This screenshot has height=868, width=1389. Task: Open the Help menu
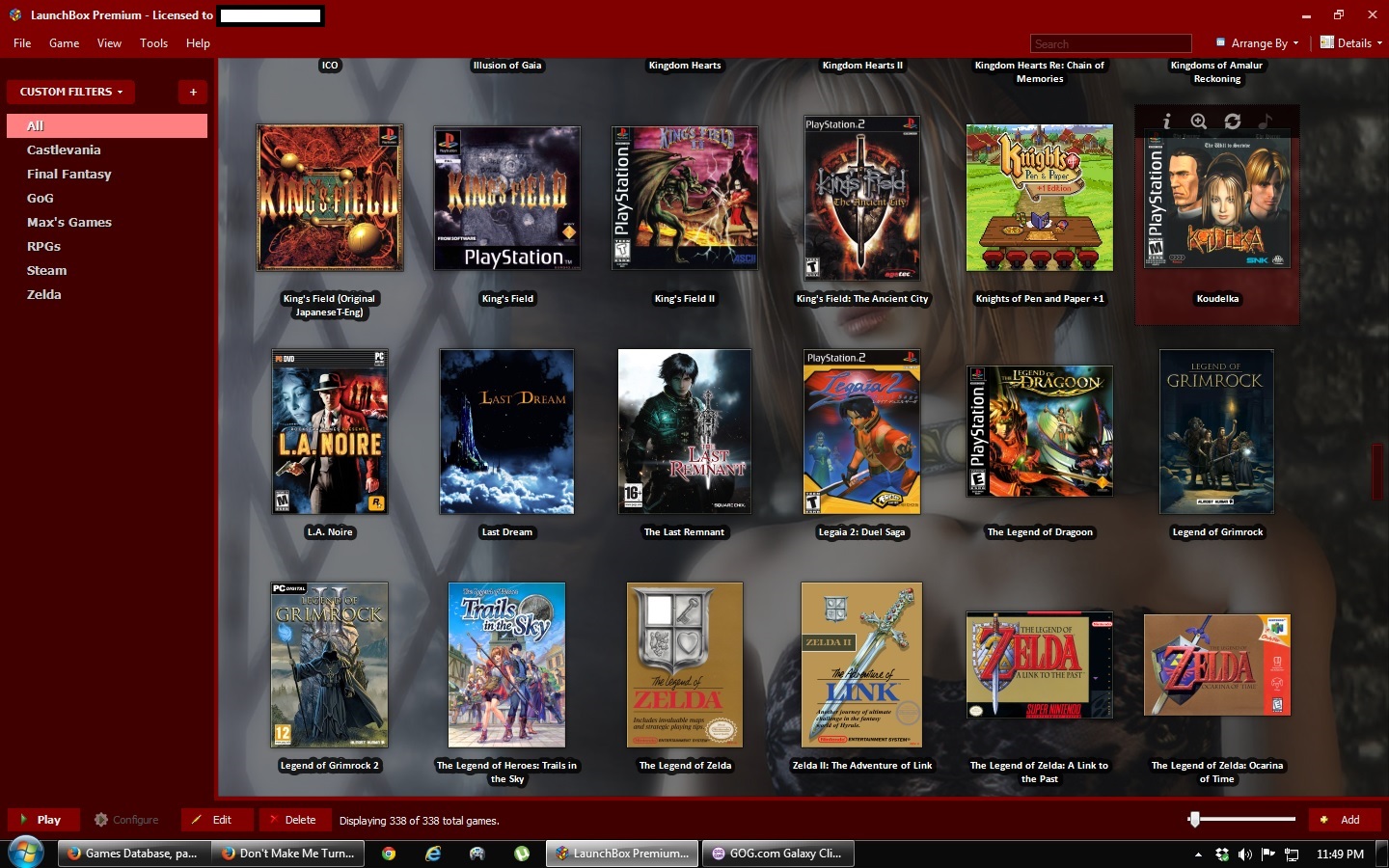(198, 43)
